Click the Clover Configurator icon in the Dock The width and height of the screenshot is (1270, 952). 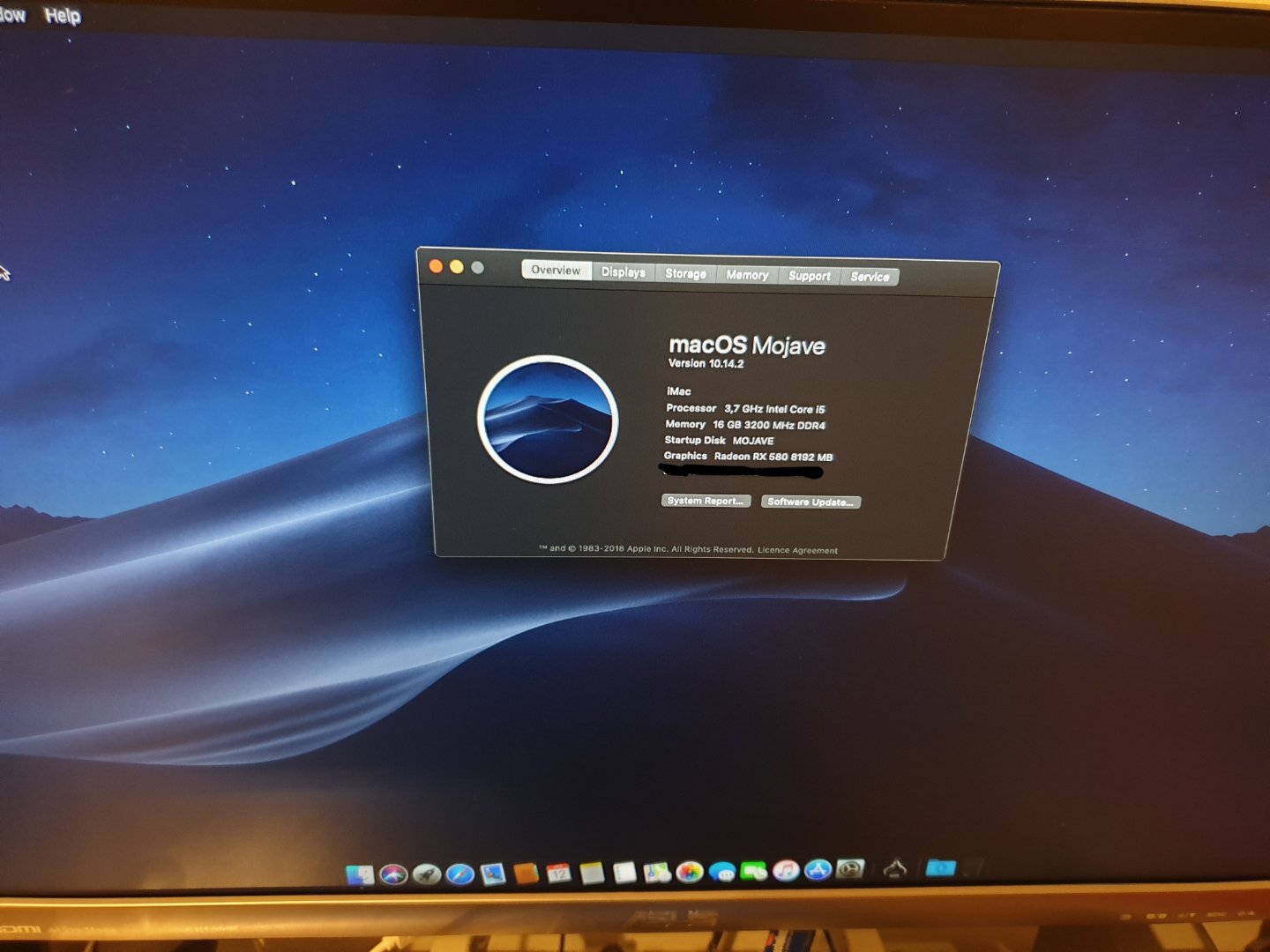pos(895,869)
